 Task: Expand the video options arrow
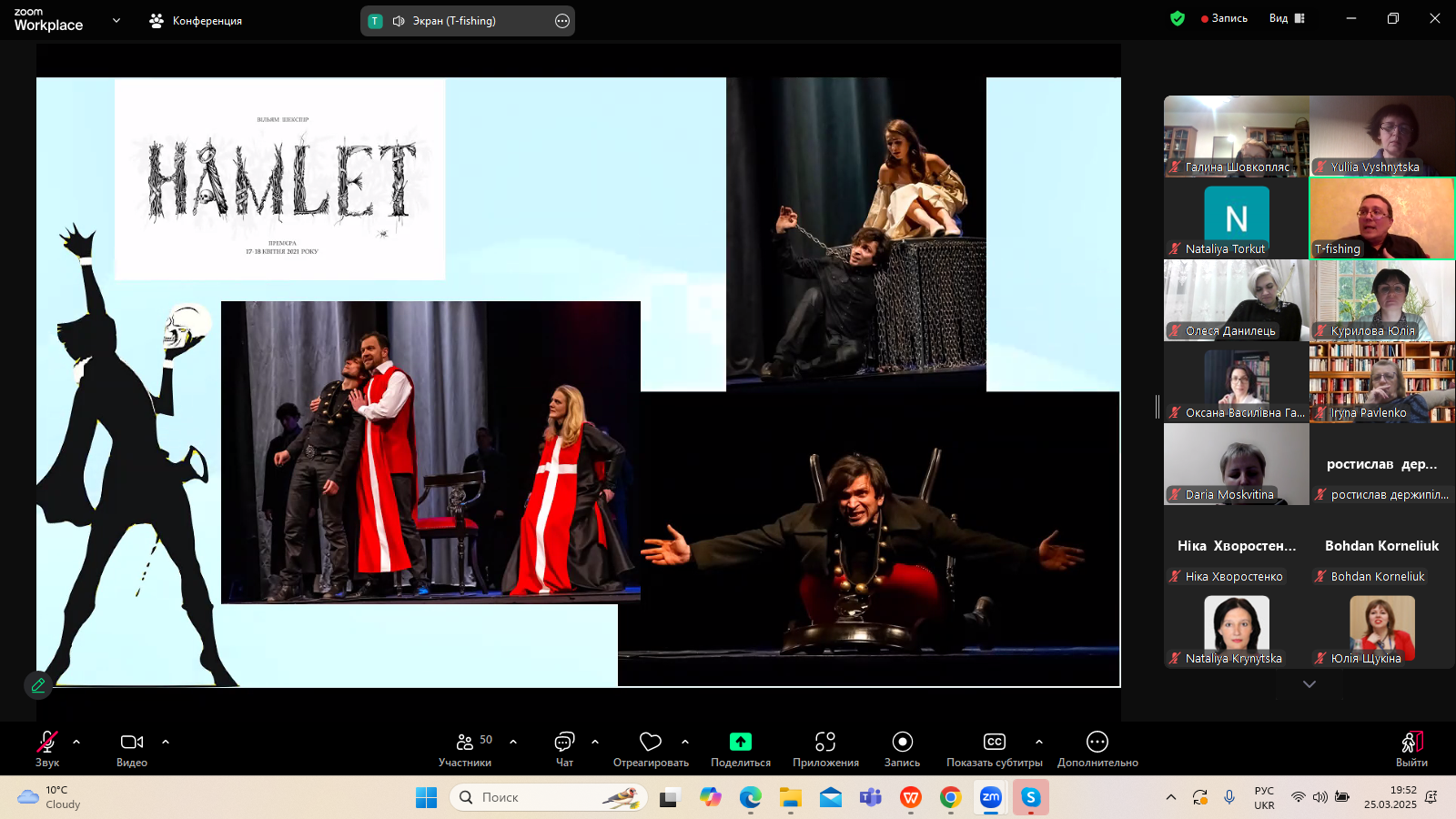[166, 742]
